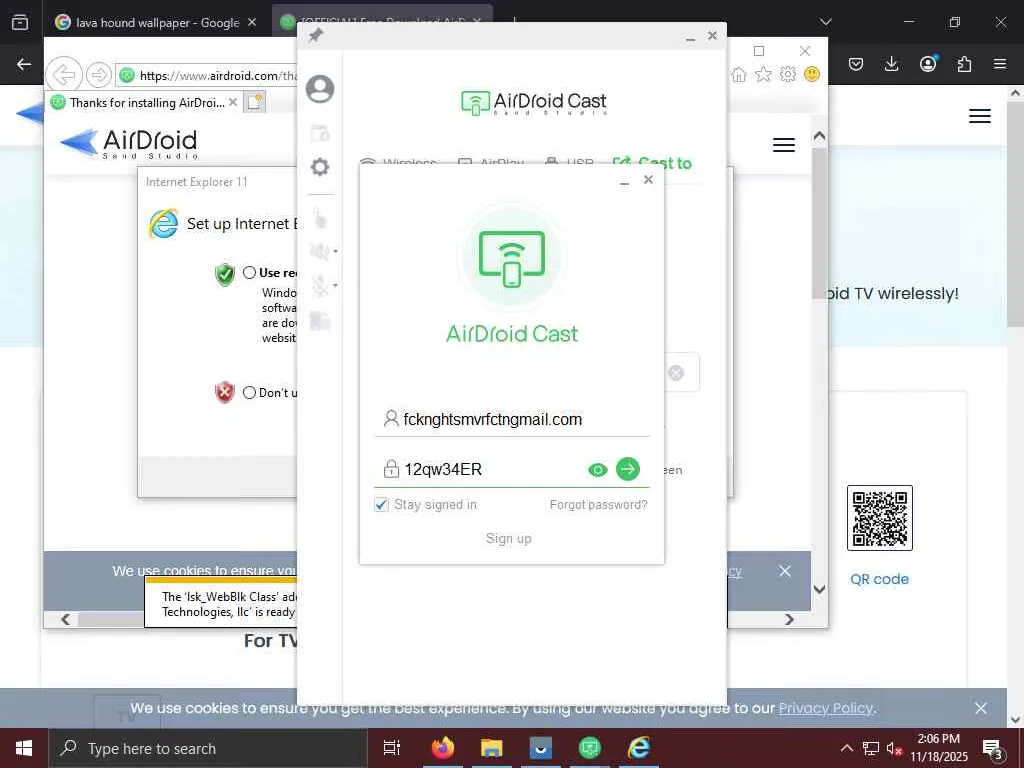The image size is (1024, 768).
Task: Click the QR code label
Action: 880,579
